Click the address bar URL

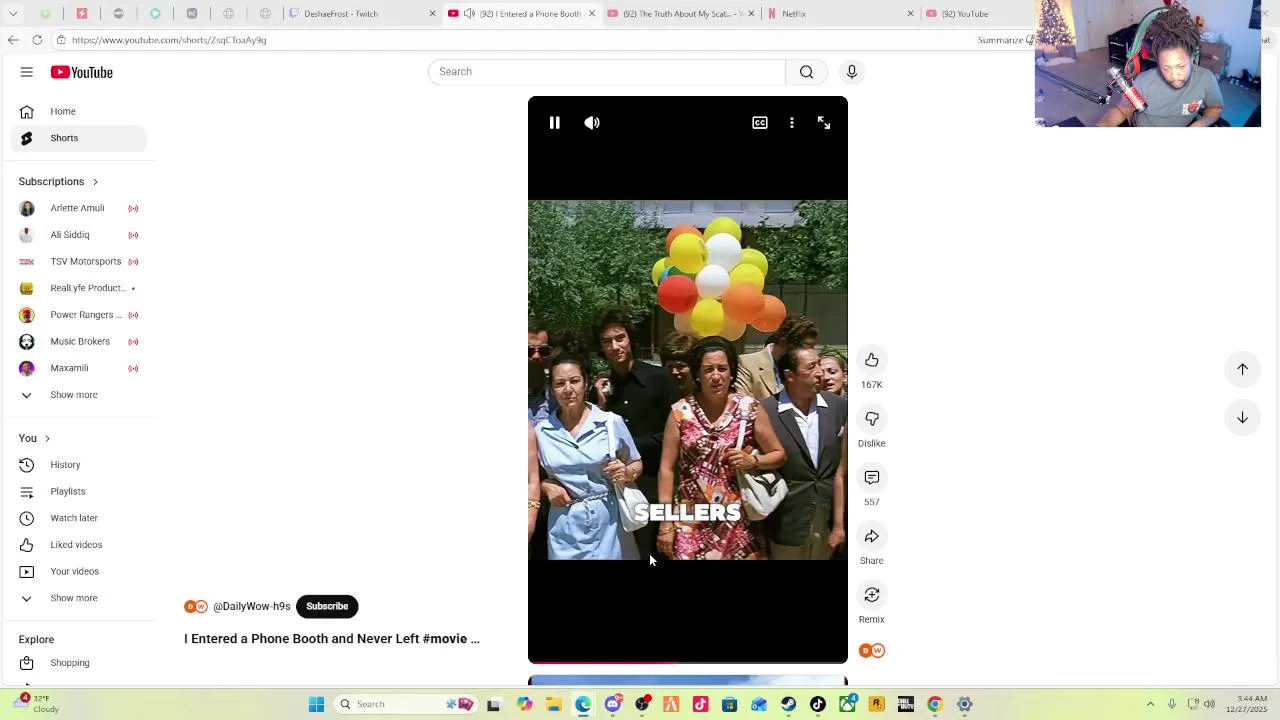169,40
